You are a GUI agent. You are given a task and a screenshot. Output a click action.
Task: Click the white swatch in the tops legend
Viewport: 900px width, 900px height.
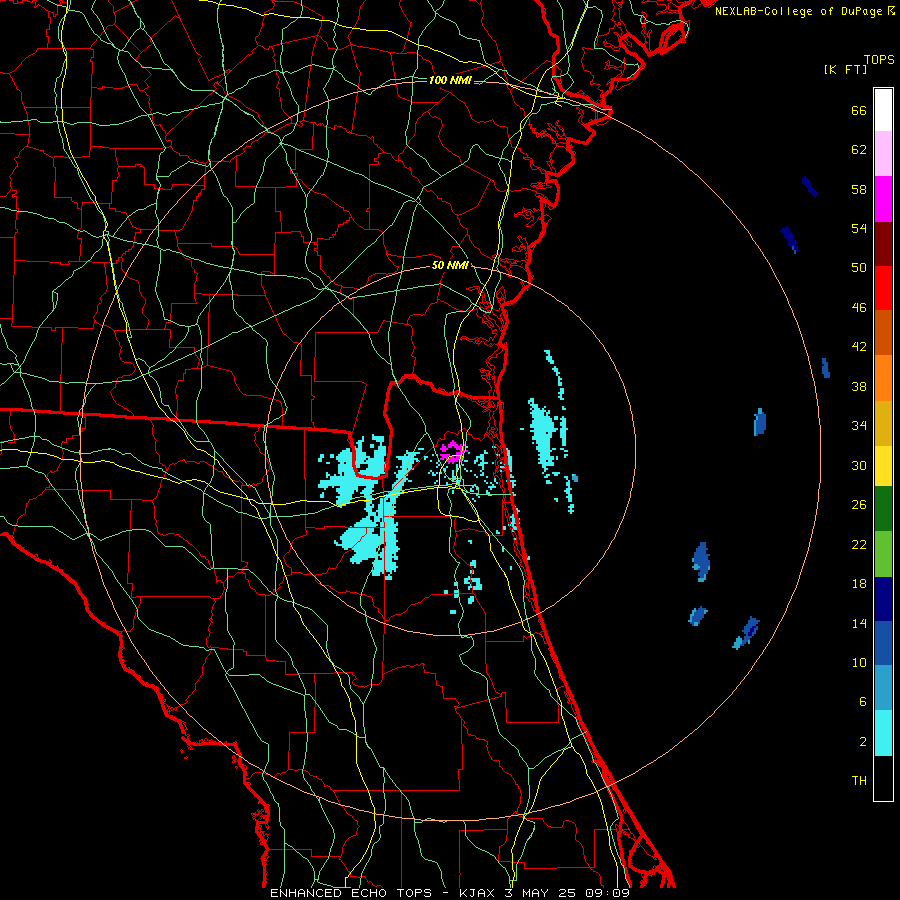883,110
